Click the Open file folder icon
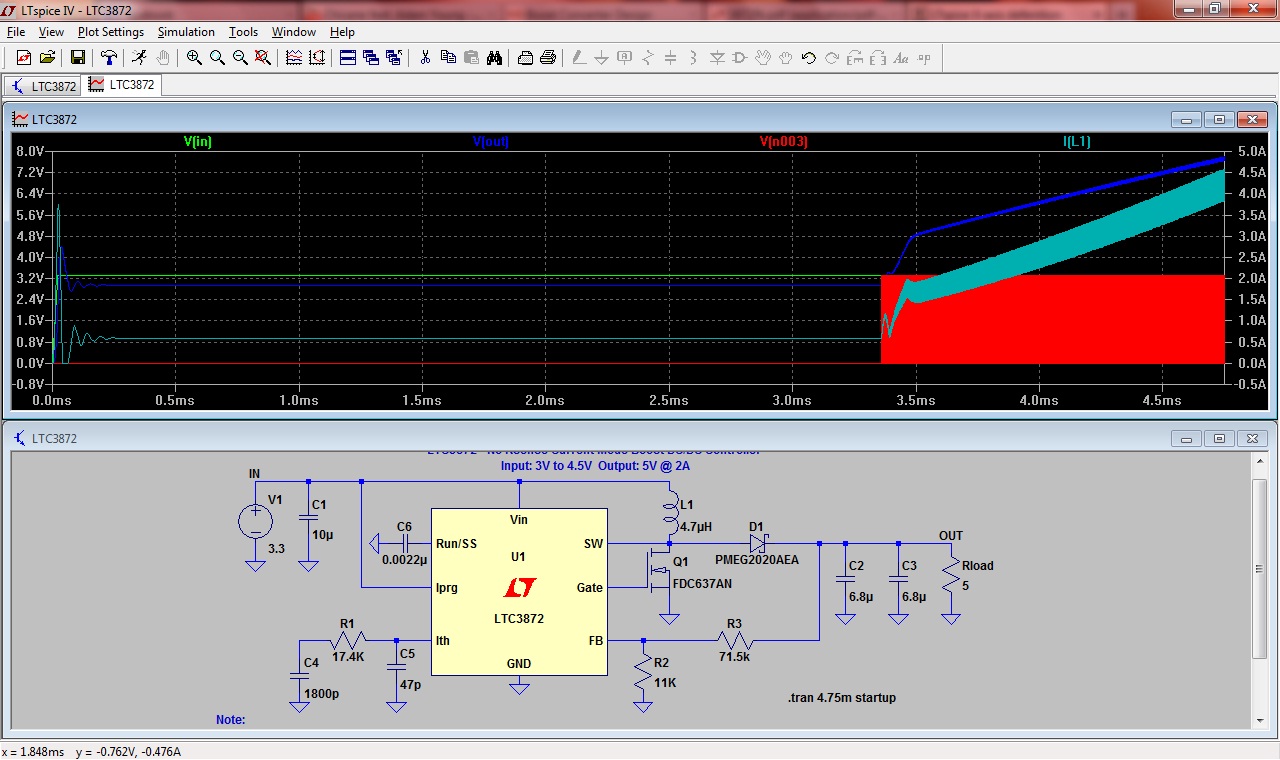Image resolution: width=1280 pixels, height=760 pixels. click(46, 58)
